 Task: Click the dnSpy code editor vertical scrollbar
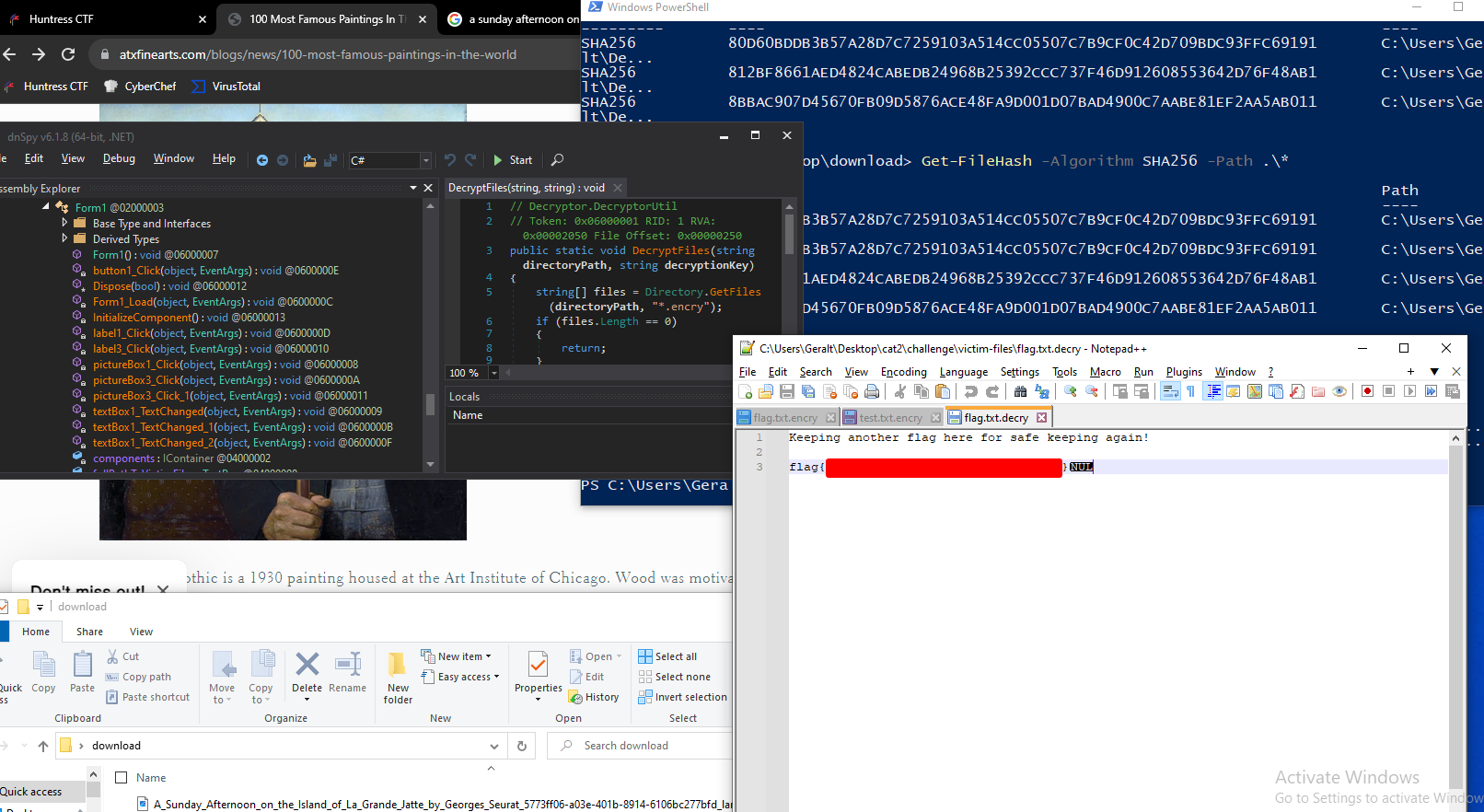point(789,236)
